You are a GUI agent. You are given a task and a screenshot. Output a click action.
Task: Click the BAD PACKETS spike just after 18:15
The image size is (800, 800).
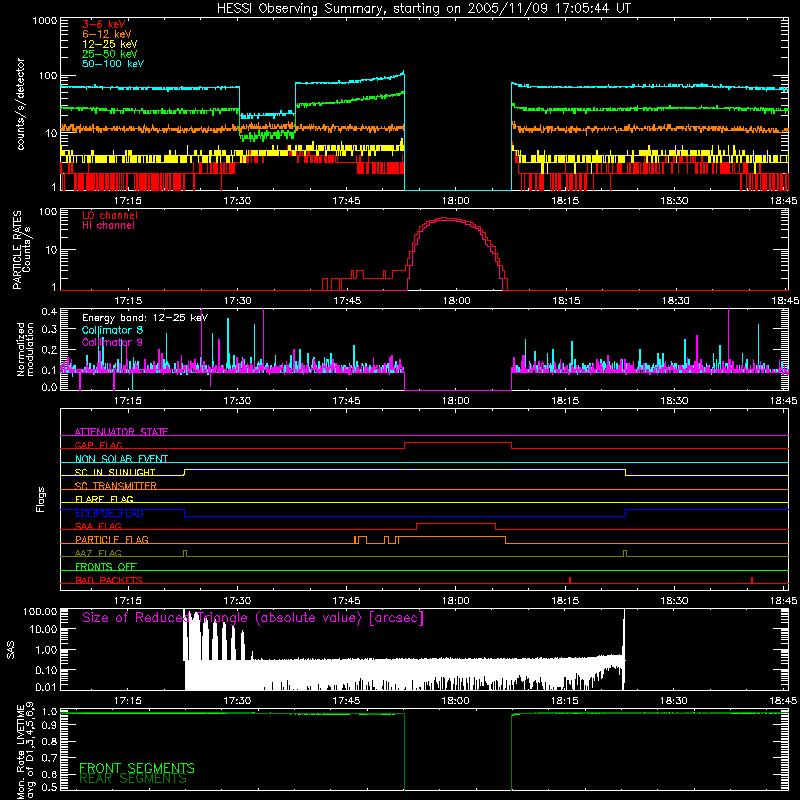570,580
